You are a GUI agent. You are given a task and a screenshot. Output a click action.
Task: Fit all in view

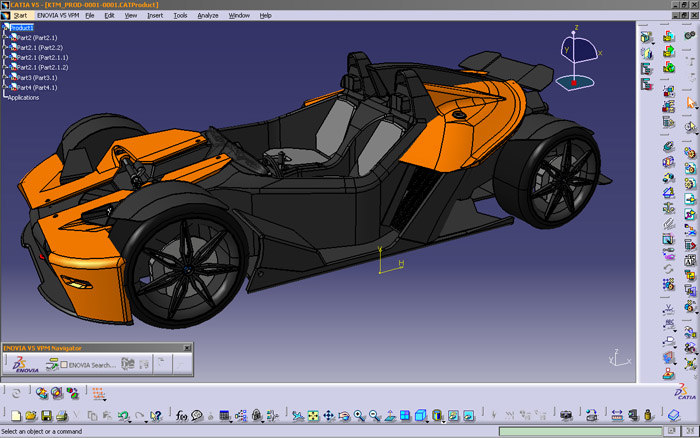point(313,416)
